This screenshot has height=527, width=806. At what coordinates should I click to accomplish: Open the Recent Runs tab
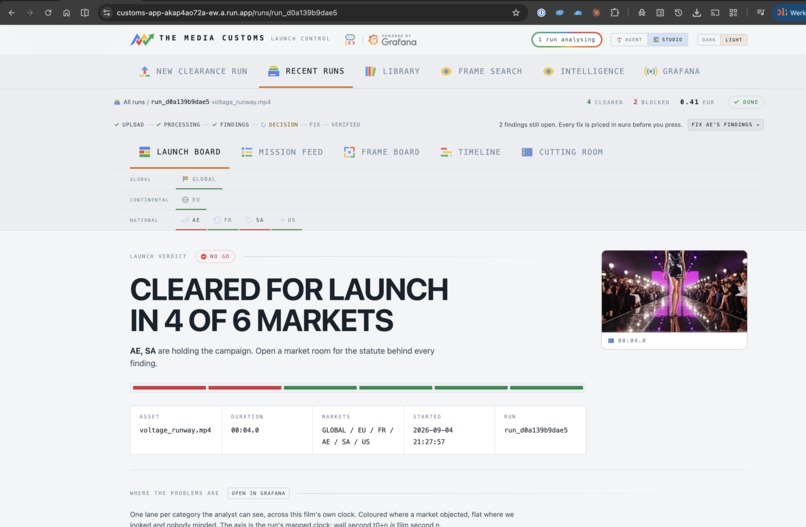coord(306,71)
